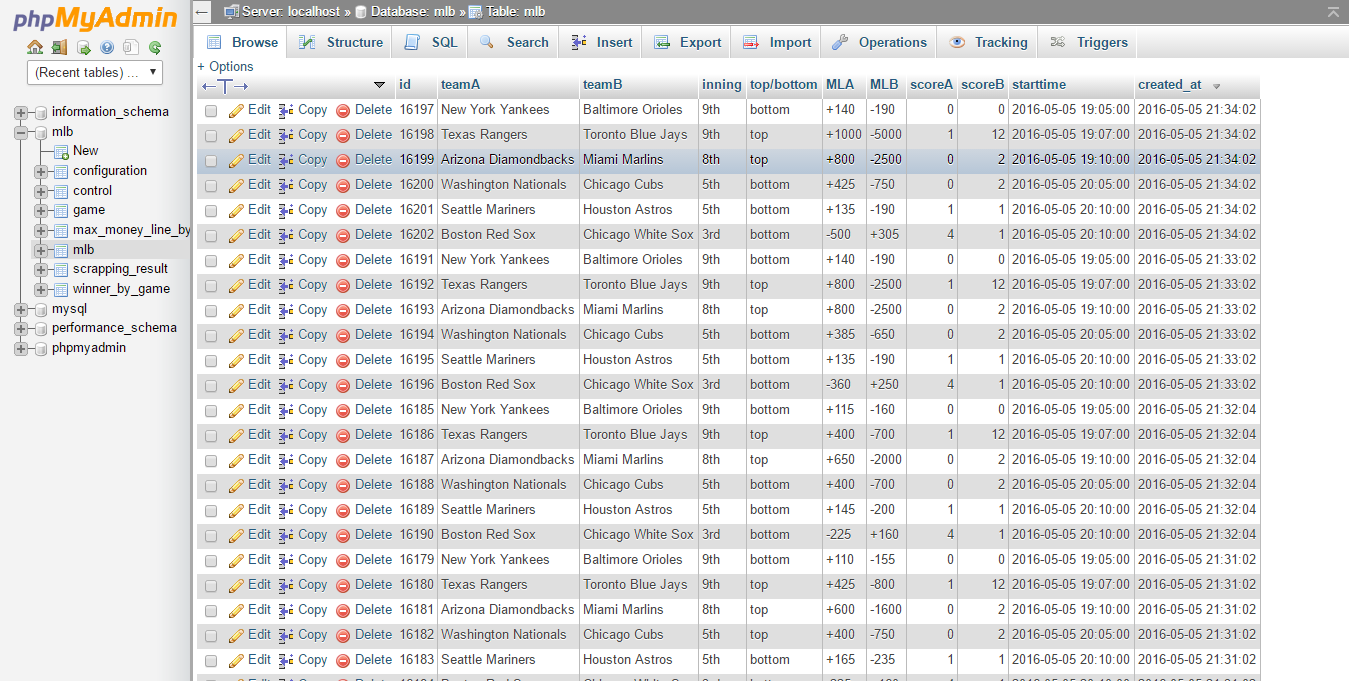Click Database: mlb in the breadcrumb
The width and height of the screenshot is (1349, 681).
408,12
